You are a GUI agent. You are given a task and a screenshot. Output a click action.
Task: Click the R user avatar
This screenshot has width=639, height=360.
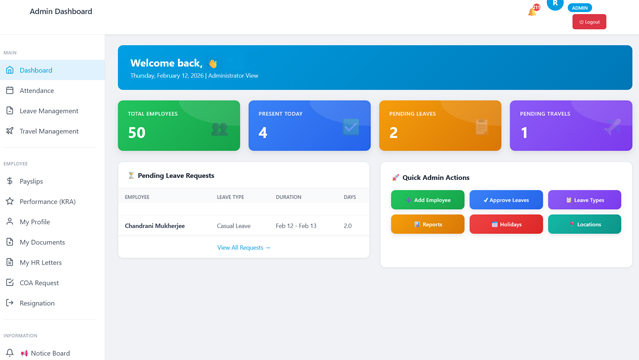click(x=555, y=3)
